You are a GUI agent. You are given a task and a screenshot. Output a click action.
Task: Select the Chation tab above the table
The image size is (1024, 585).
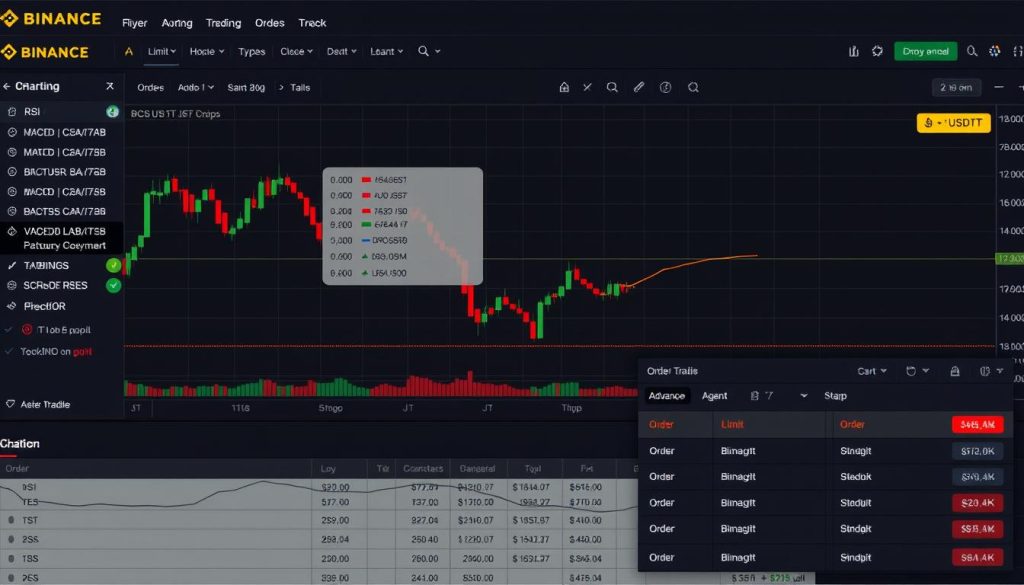[20, 444]
